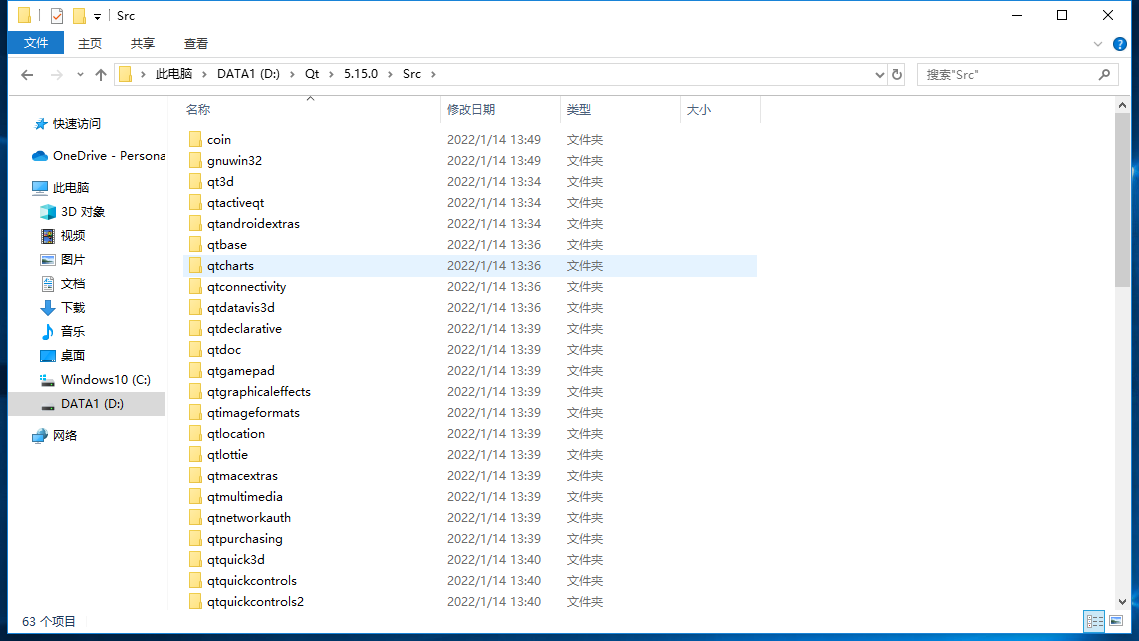1139x641 pixels.
Task: Select the qtgraphicaleffects folder name
Action: (x=259, y=392)
